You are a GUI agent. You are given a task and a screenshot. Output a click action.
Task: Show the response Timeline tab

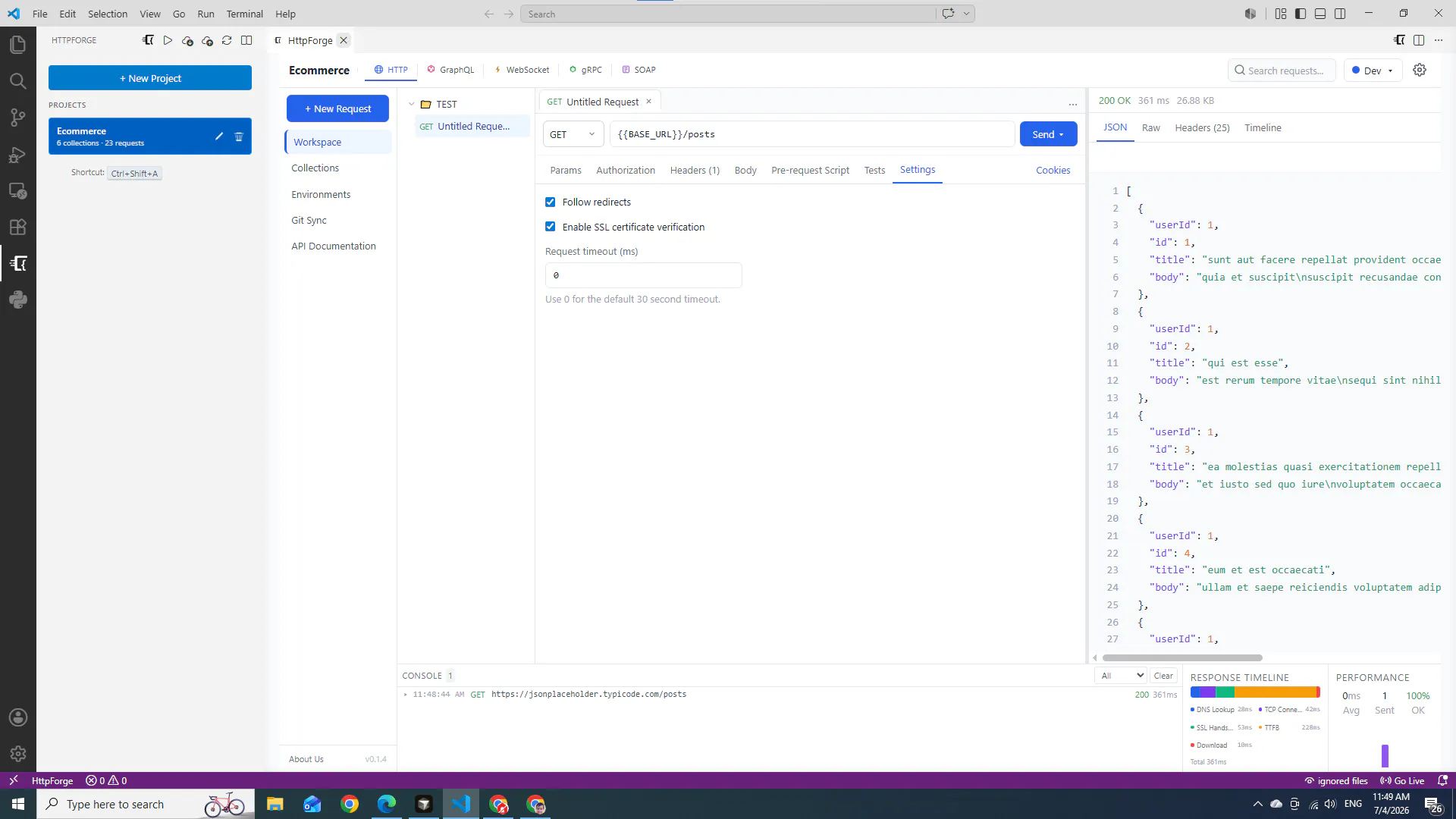point(1263,128)
